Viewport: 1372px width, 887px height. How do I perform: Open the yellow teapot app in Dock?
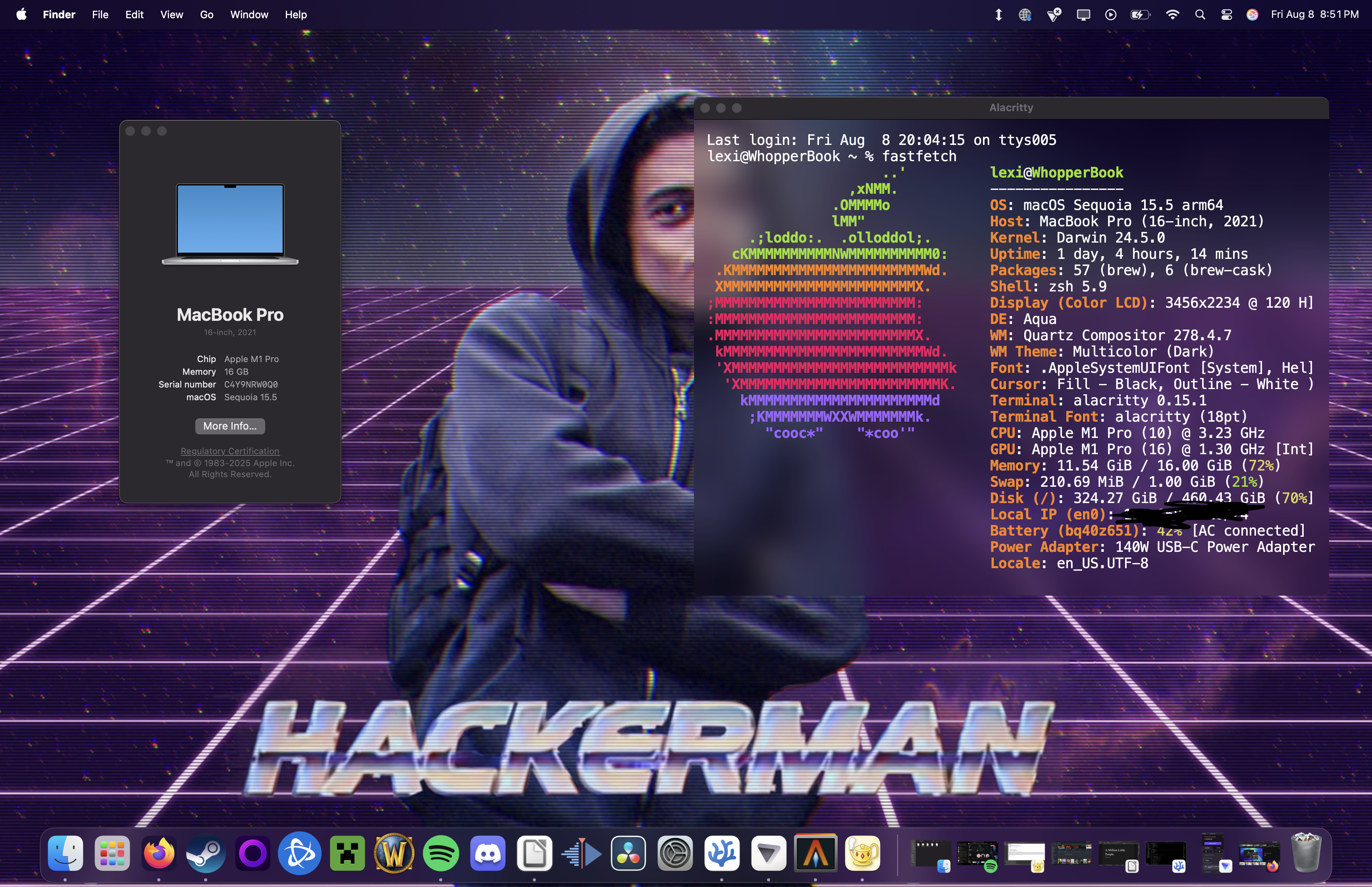point(863,853)
